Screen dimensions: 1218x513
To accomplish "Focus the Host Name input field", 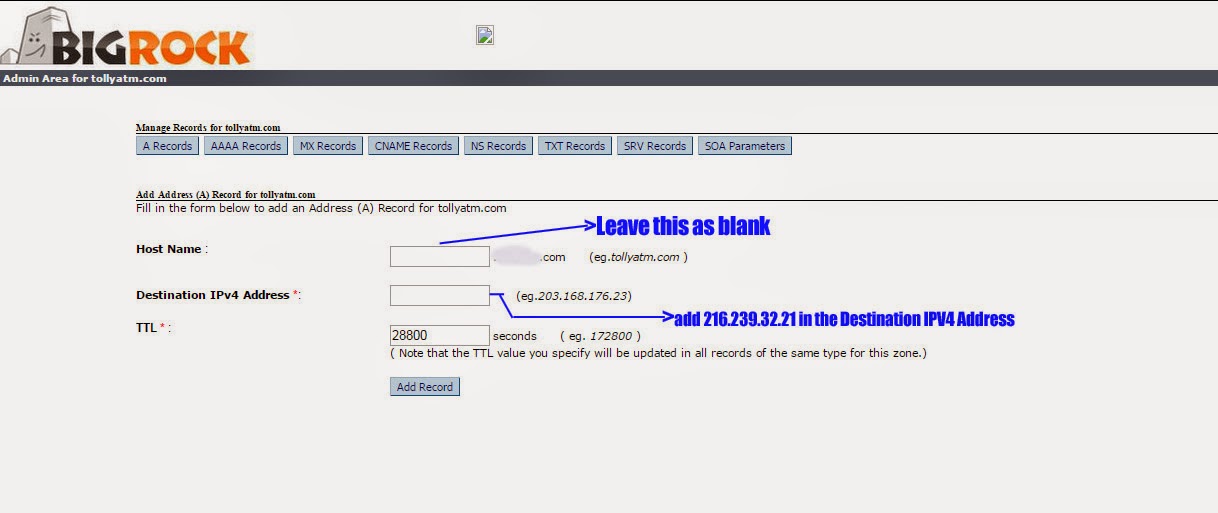I will point(440,257).
